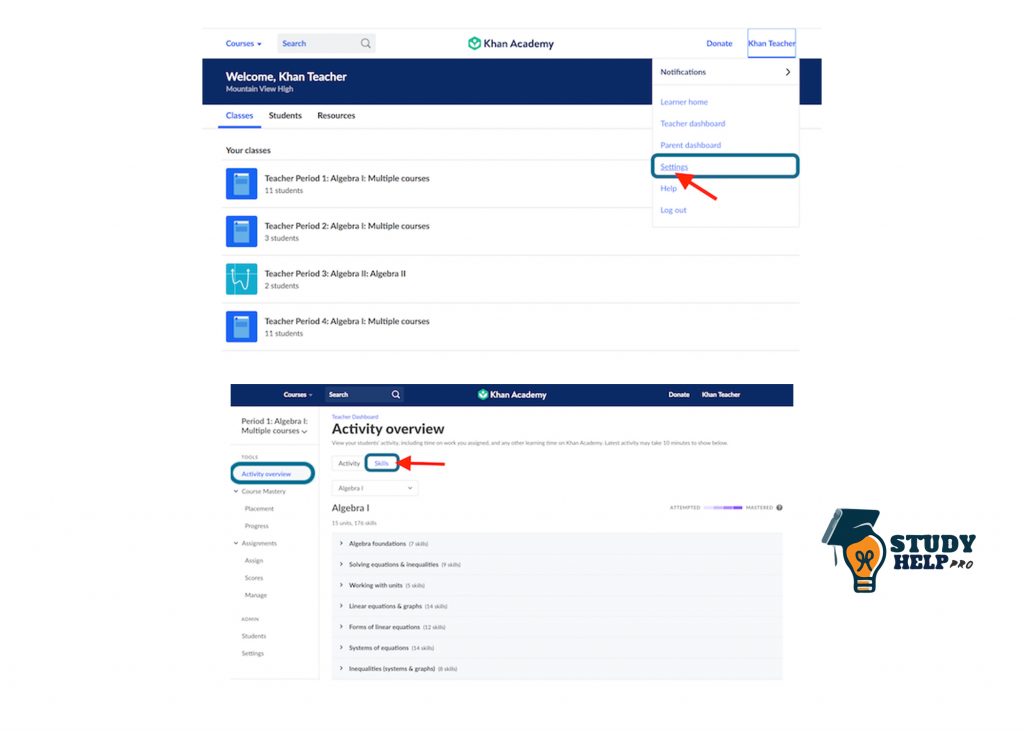Open Notifications submenu chevron

coord(788,72)
